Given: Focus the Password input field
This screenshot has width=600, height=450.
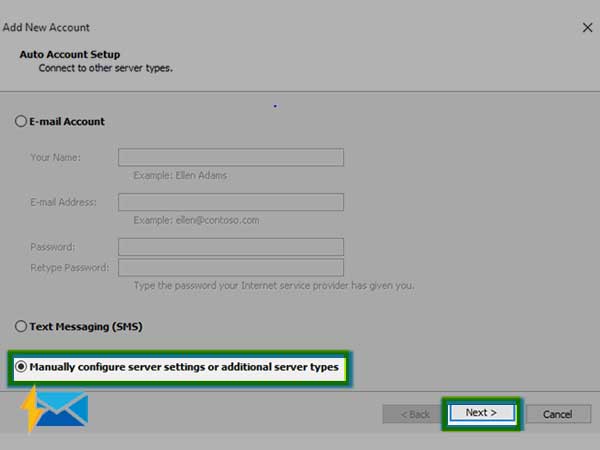Looking at the screenshot, I should coord(231,247).
